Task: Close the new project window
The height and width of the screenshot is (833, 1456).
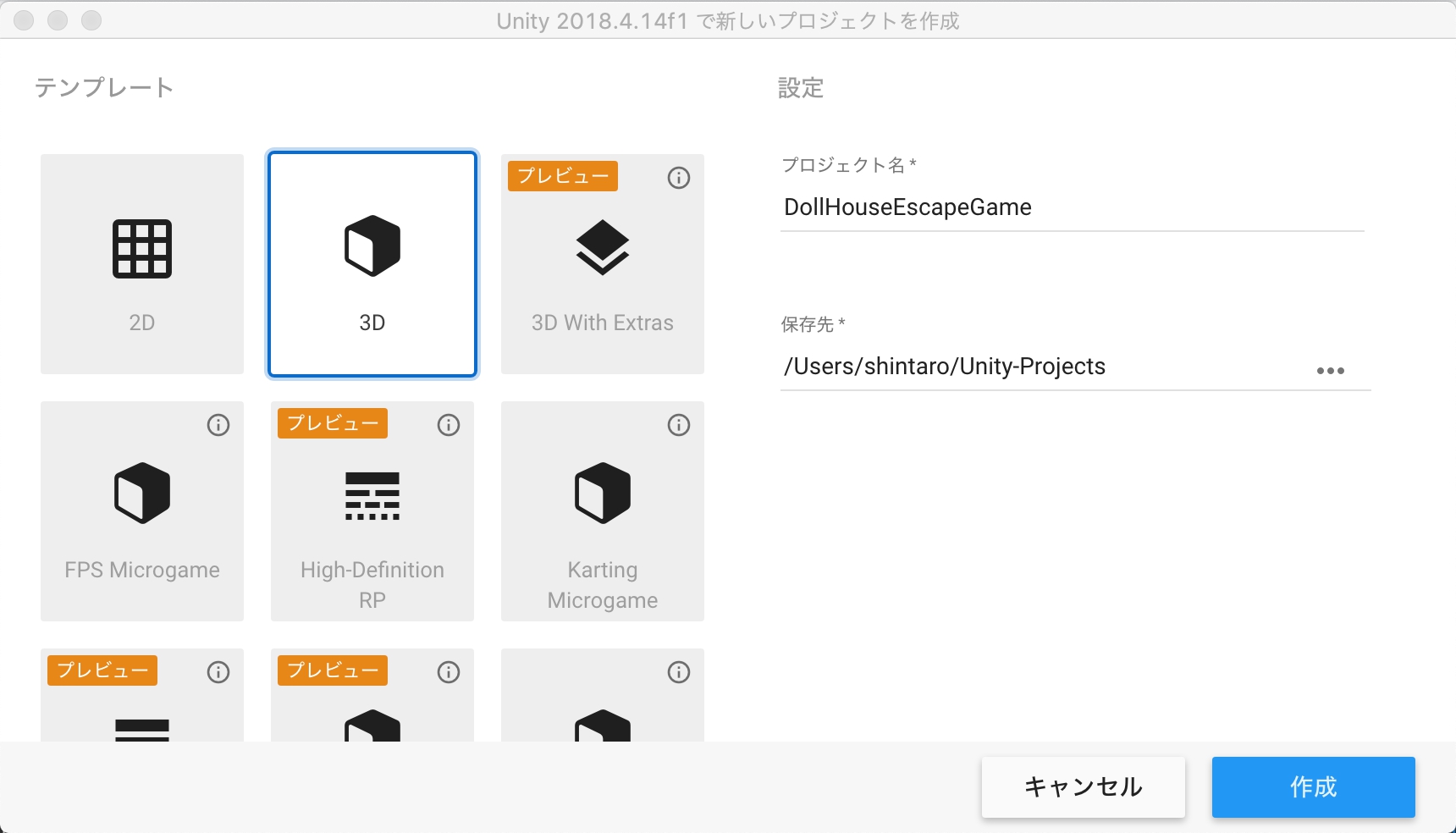Action: click(24, 20)
